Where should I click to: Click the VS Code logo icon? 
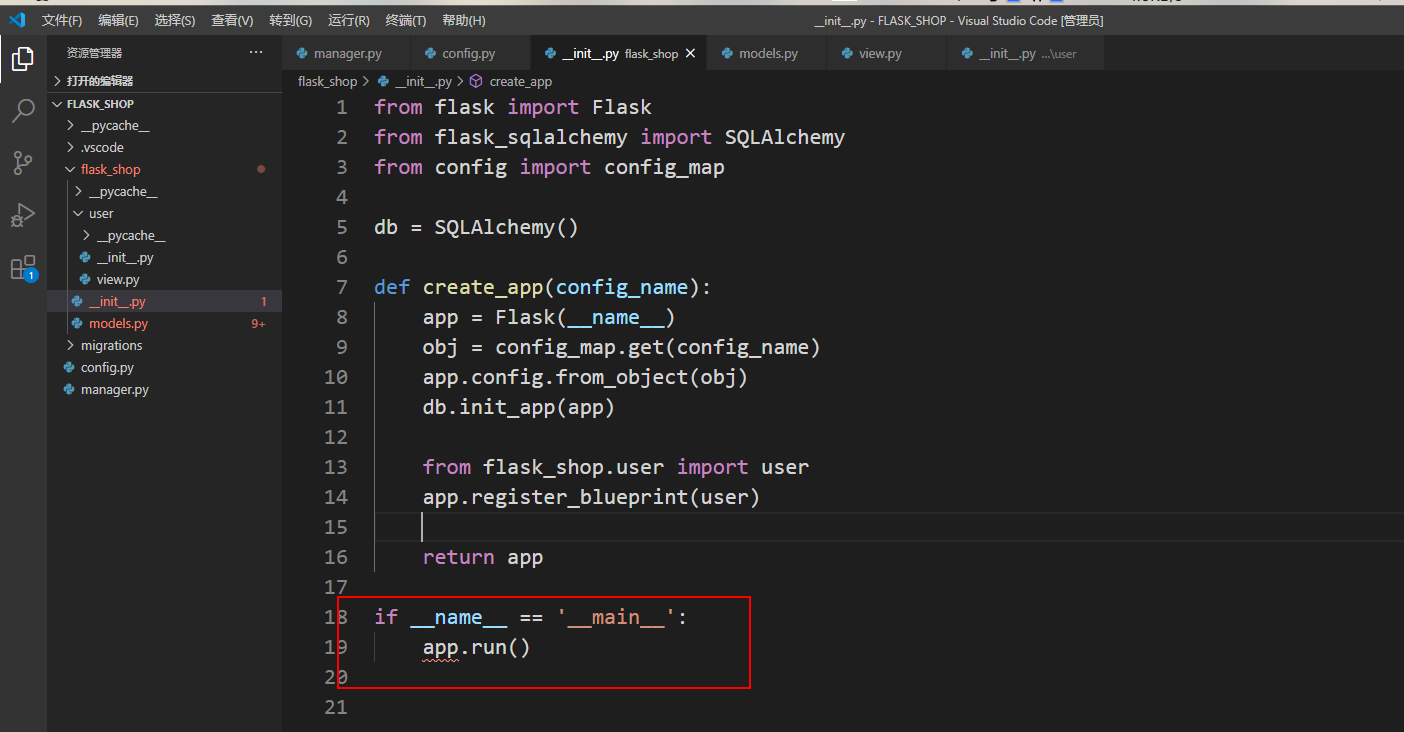(x=17, y=20)
